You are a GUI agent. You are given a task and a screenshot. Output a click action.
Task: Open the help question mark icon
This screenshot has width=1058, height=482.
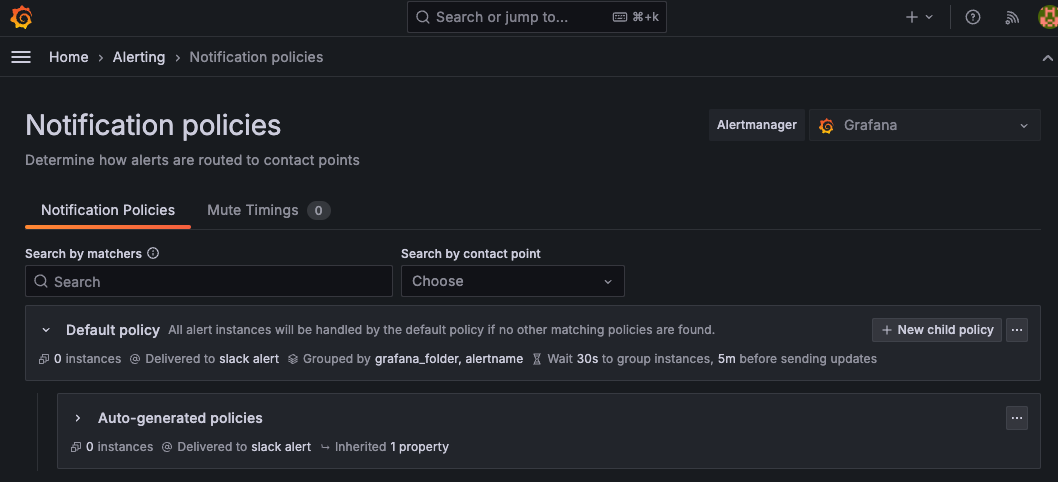(972, 18)
